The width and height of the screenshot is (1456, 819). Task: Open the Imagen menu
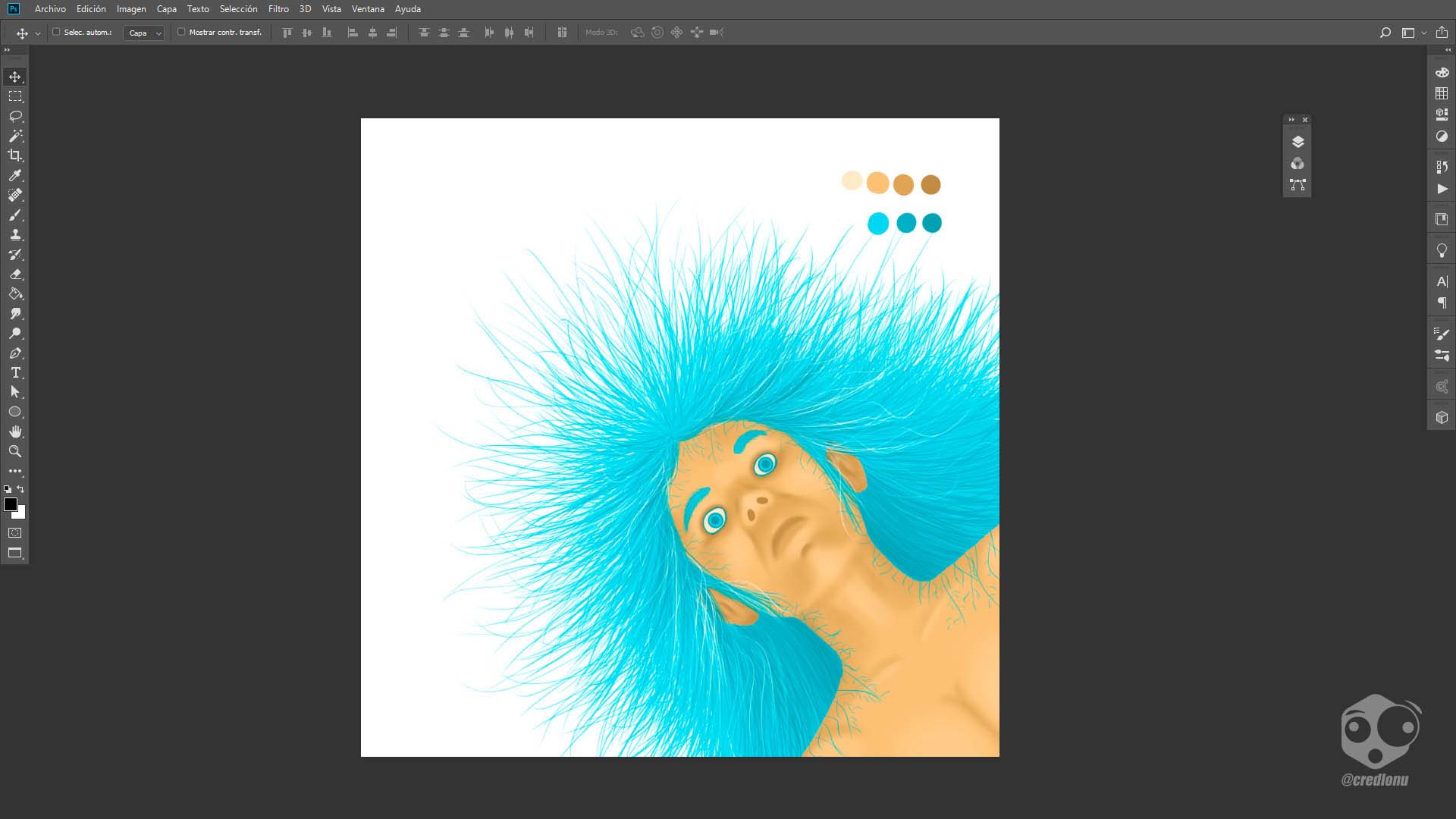click(131, 9)
